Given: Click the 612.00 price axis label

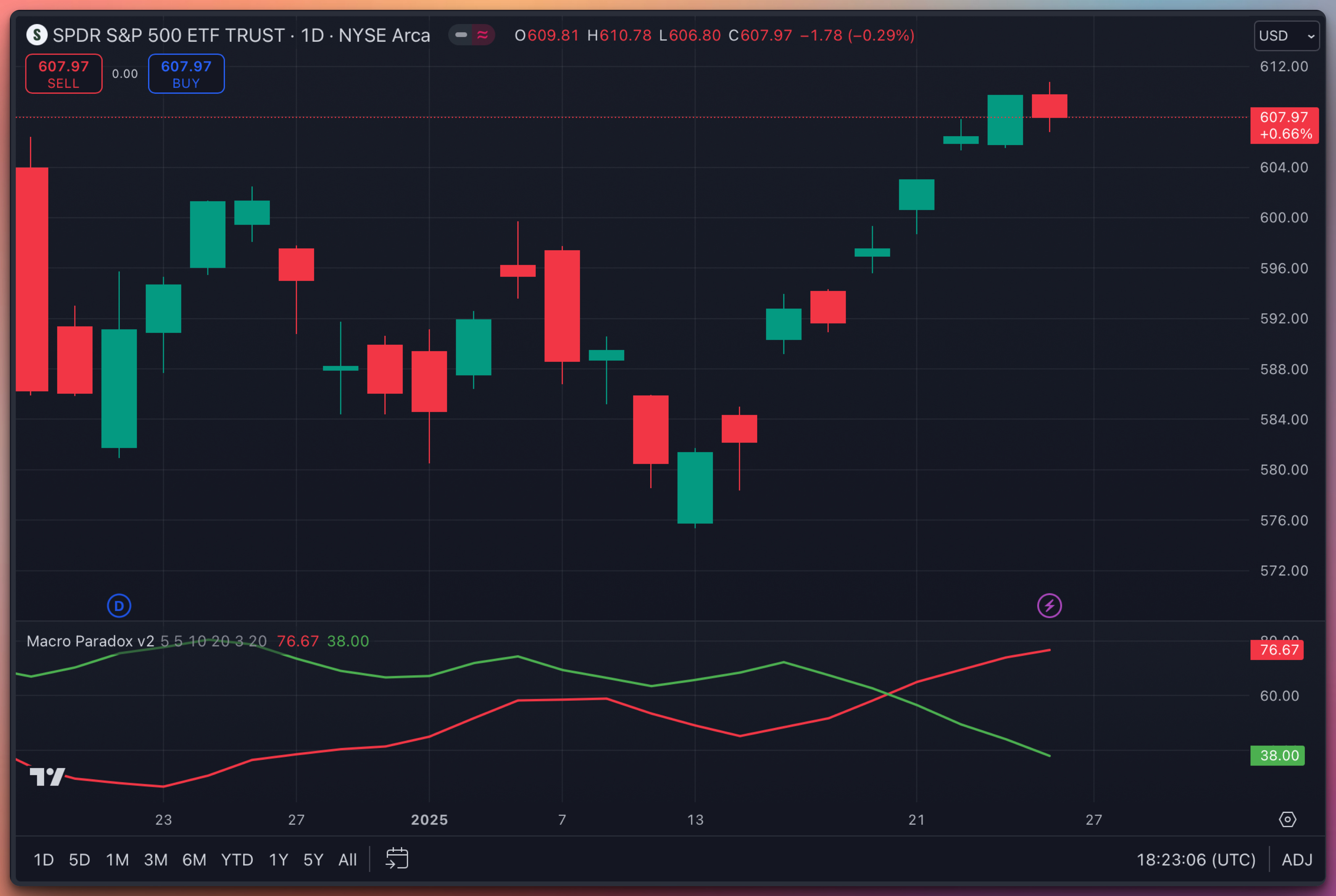Looking at the screenshot, I should coord(1284,66).
